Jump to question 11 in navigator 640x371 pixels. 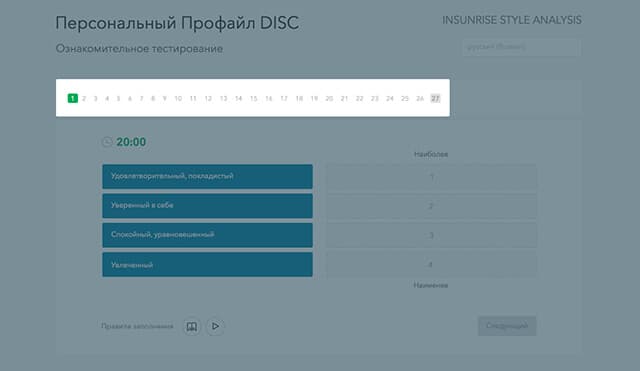click(193, 98)
